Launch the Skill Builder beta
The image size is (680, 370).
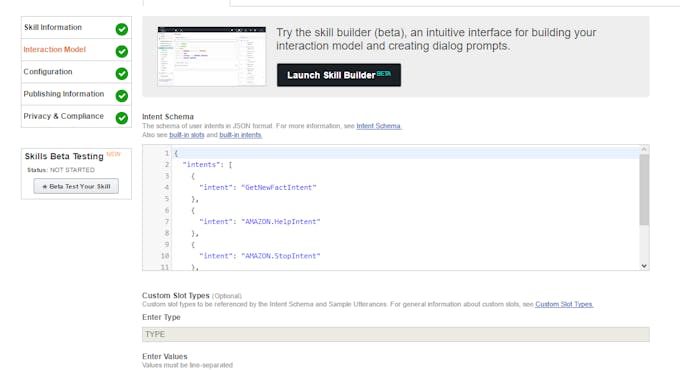339,75
